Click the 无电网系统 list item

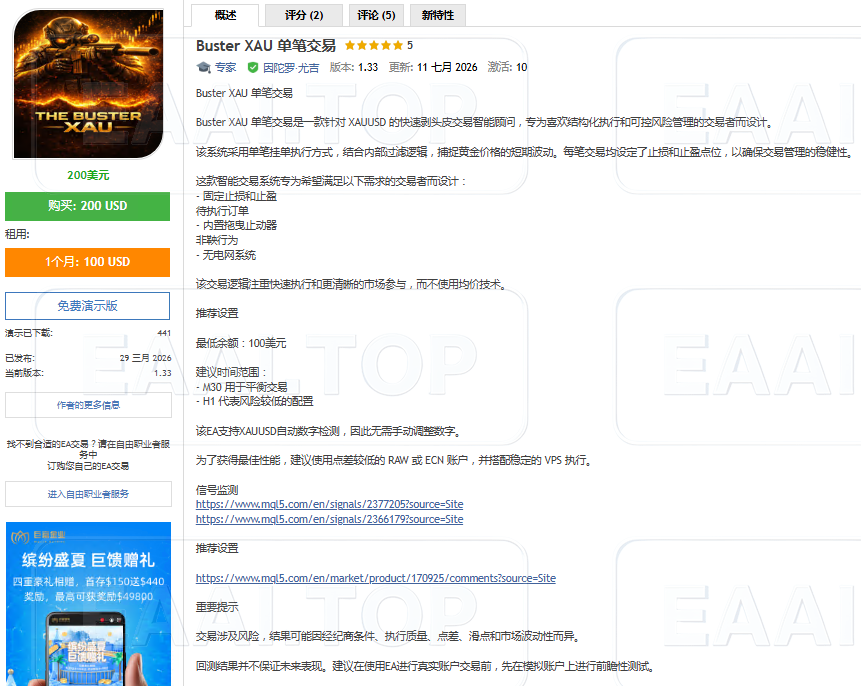[226, 255]
